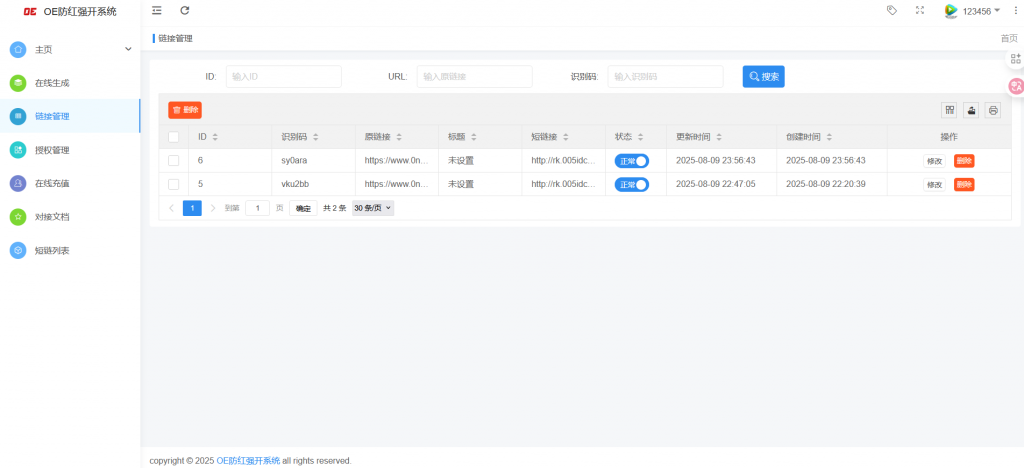Focus the ID search input field

(x=283, y=76)
